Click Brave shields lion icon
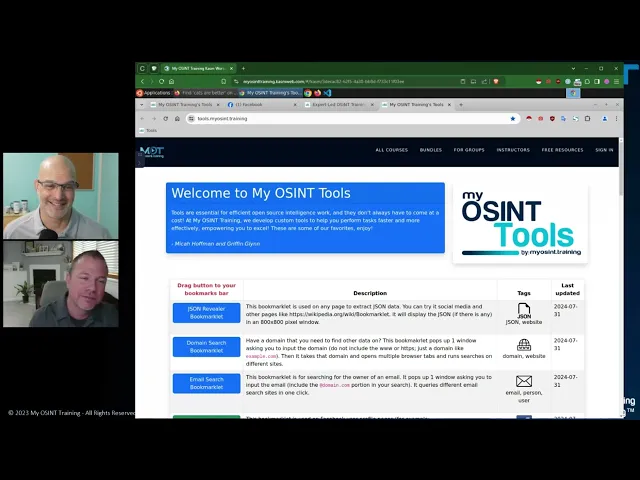The image size is (640, 480). (x=496, y=82)
